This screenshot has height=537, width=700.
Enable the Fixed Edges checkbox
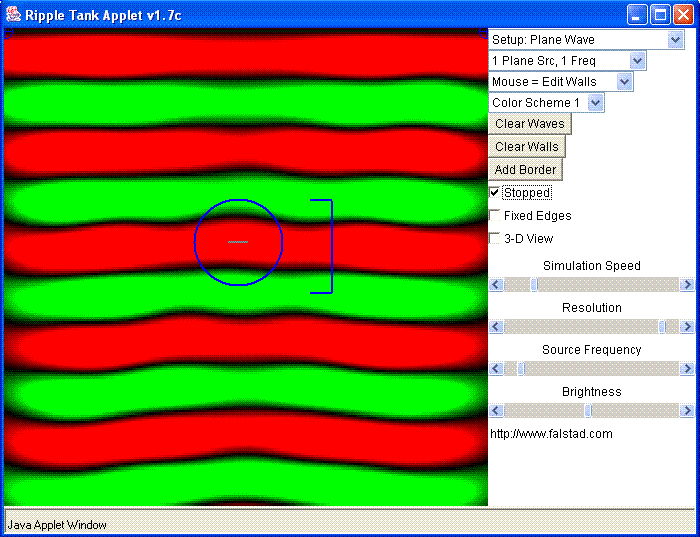[x=495, y=216]
